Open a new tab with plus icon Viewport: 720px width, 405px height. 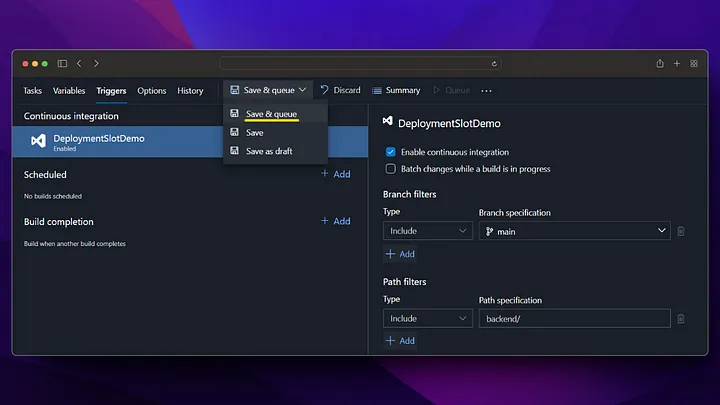(677, 63)
